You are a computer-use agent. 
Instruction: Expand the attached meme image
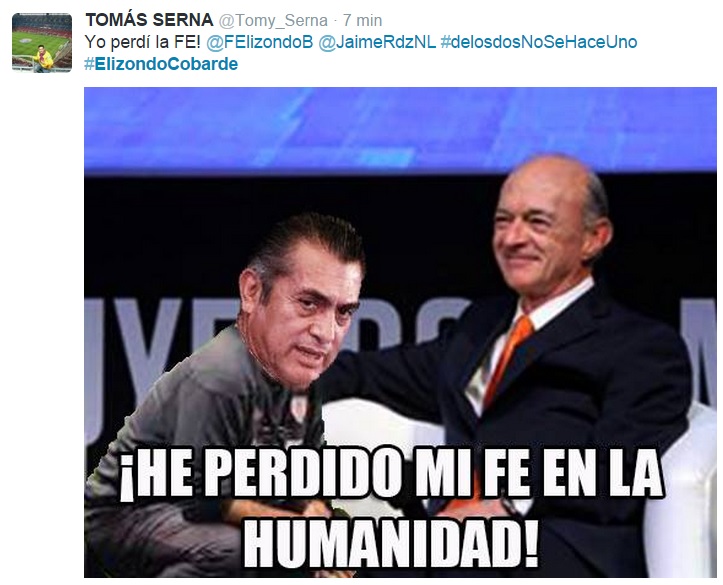pos(400,332)
